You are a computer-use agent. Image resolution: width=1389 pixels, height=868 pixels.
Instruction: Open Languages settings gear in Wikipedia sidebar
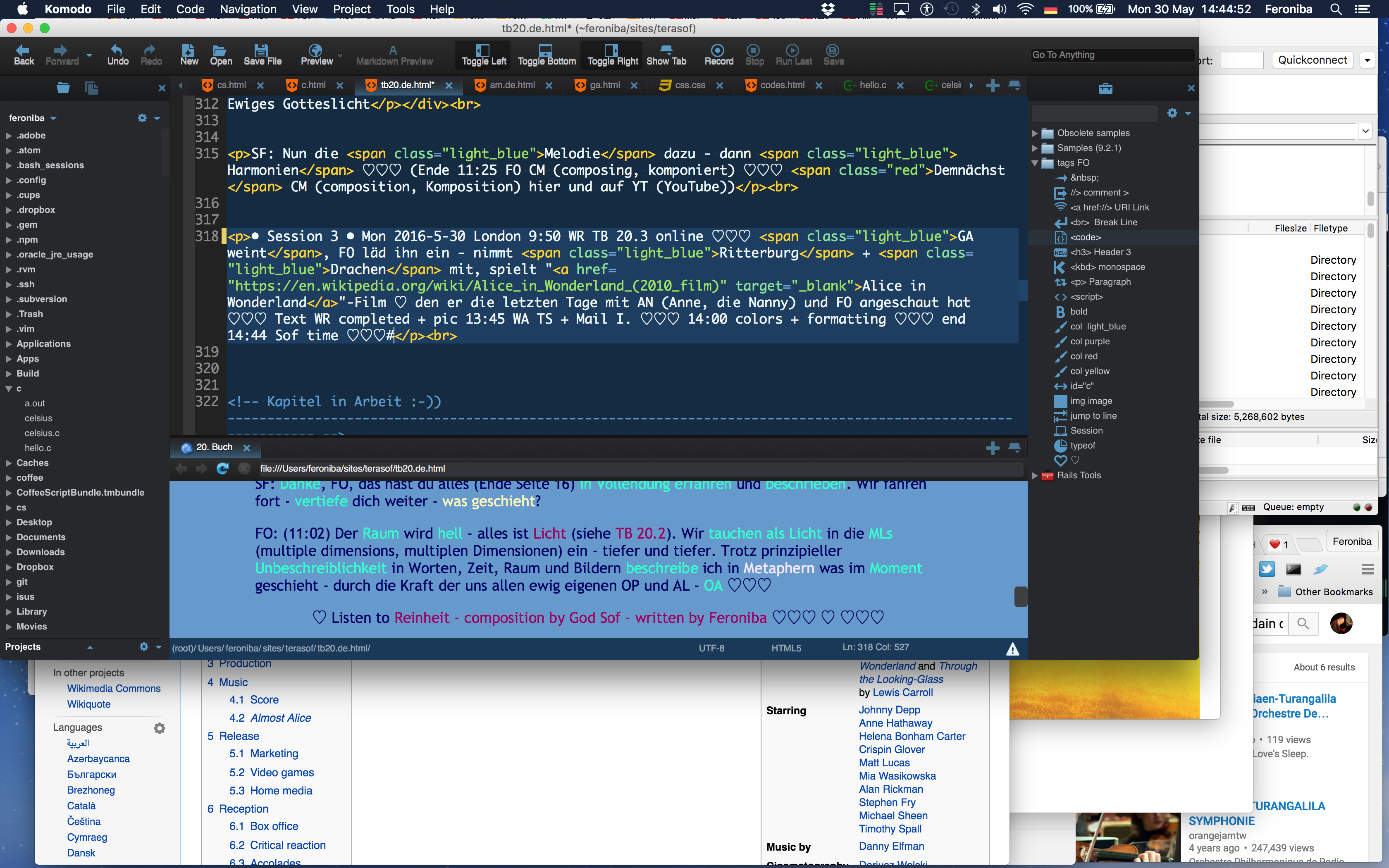coord(160,728)
